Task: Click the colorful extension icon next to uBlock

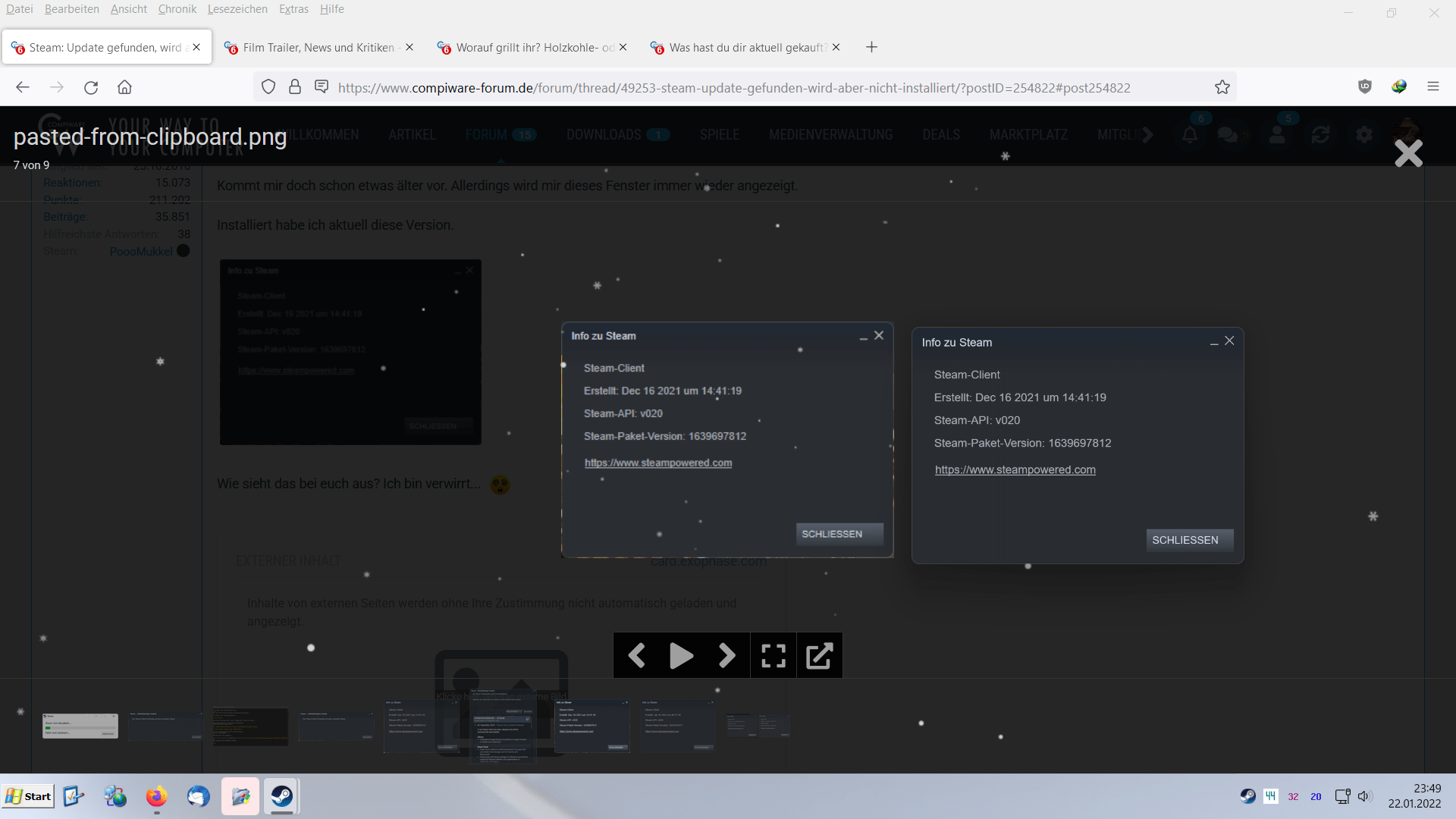Action: [x=1399, y=86]
